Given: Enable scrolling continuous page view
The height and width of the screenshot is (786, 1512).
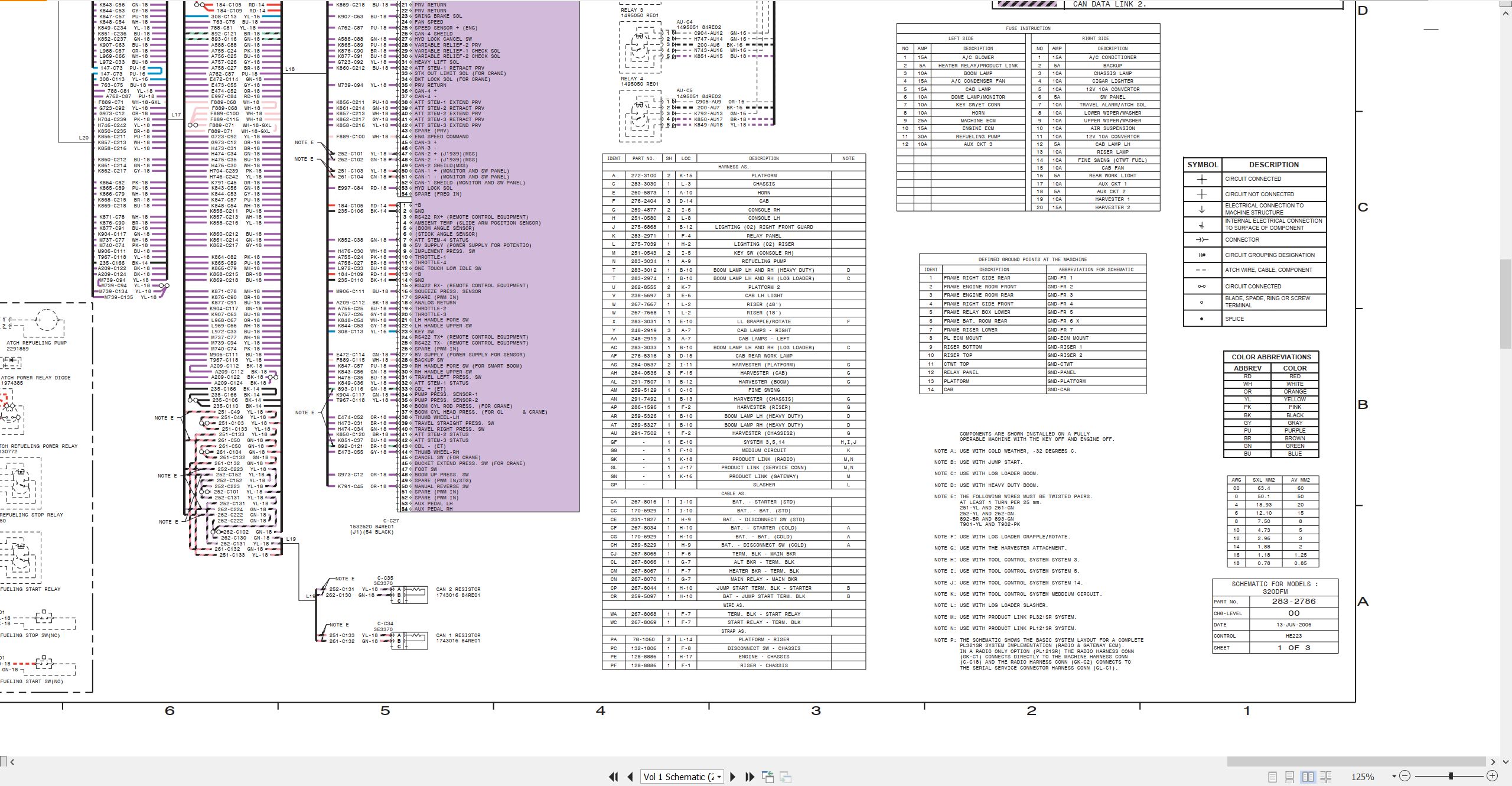Looking at the screenshot, I should [1290, 777].
